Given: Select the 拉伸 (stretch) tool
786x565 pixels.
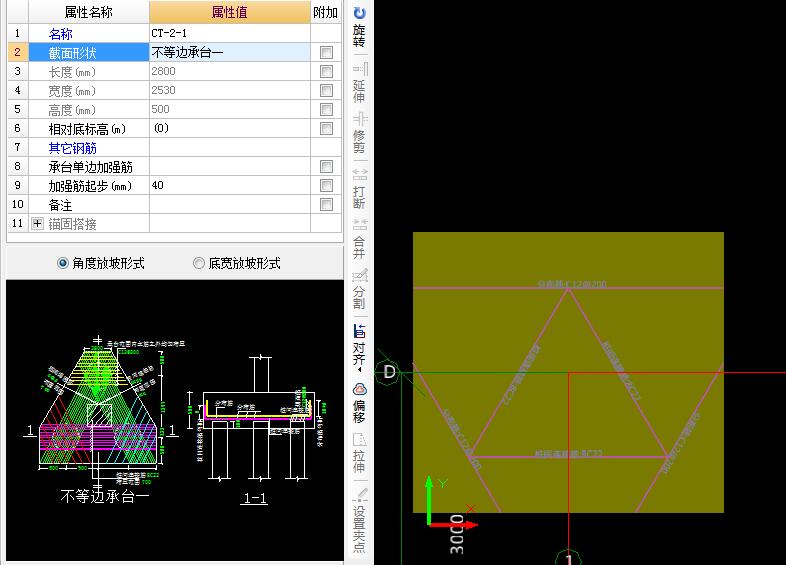Looking at the screenshot, I should tap(359, 452).
